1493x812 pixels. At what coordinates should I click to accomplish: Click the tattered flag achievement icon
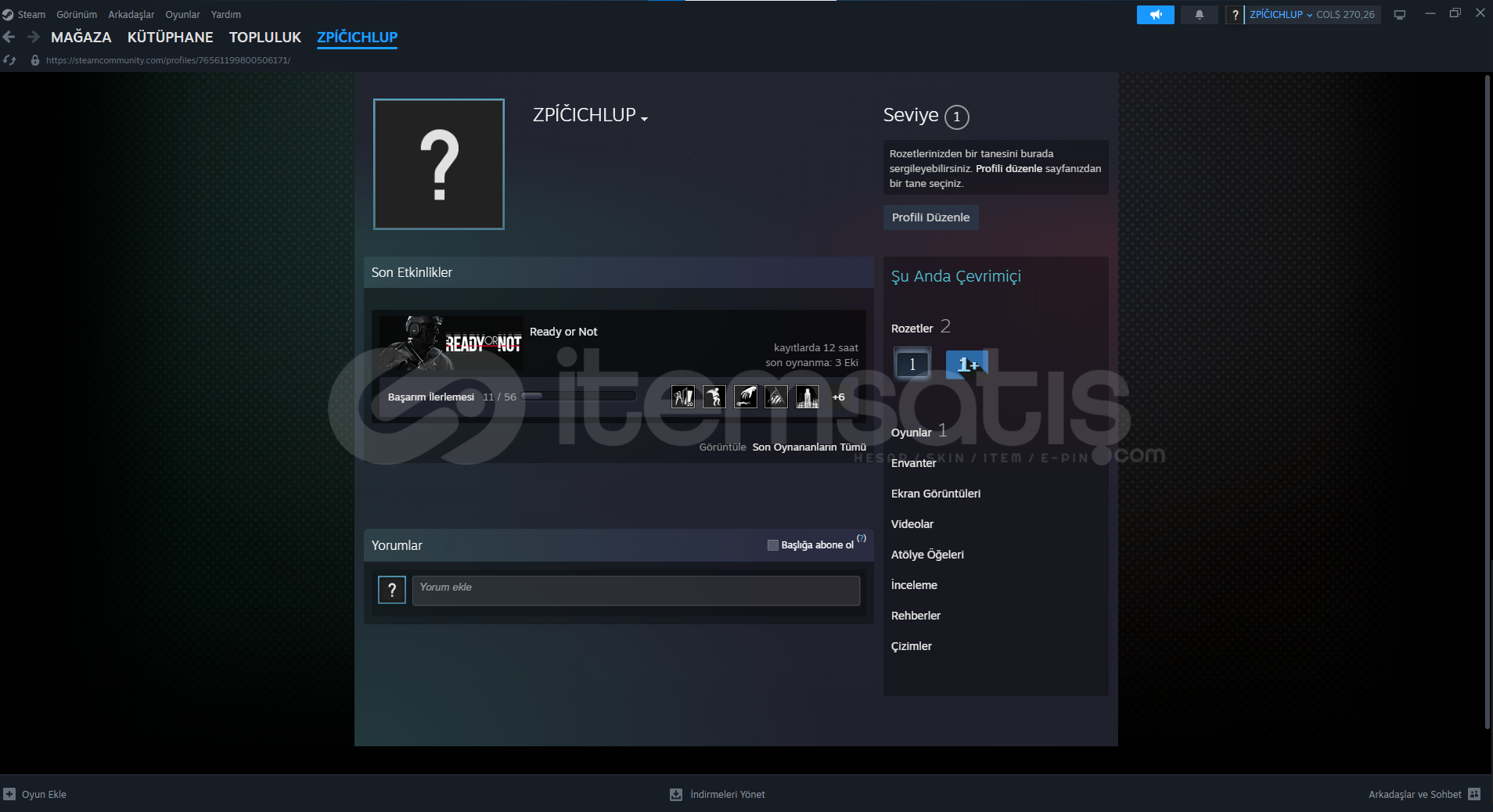point(776,397)
